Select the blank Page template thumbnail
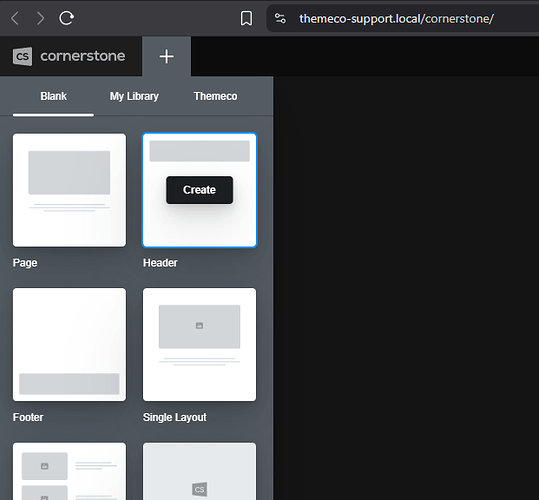 [x=69, y=190]
